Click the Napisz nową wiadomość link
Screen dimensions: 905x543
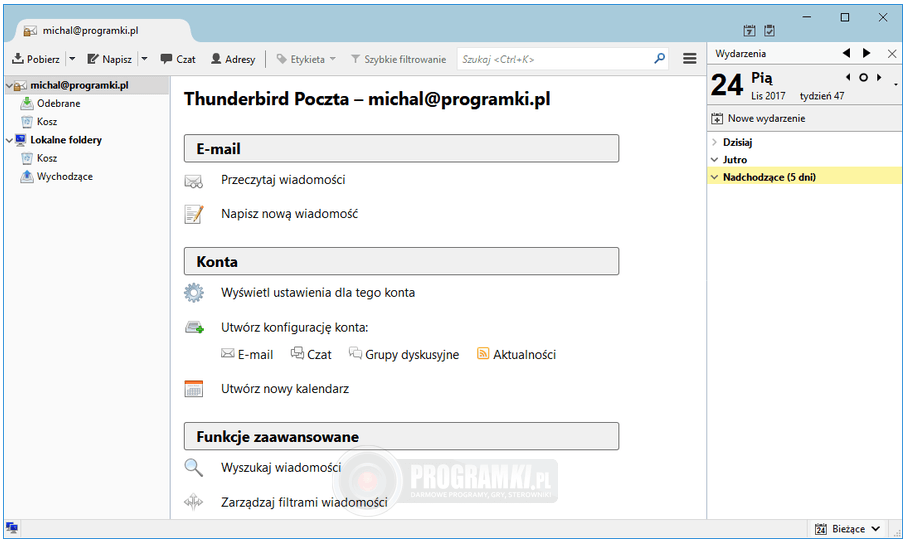[x=289, y=214]
